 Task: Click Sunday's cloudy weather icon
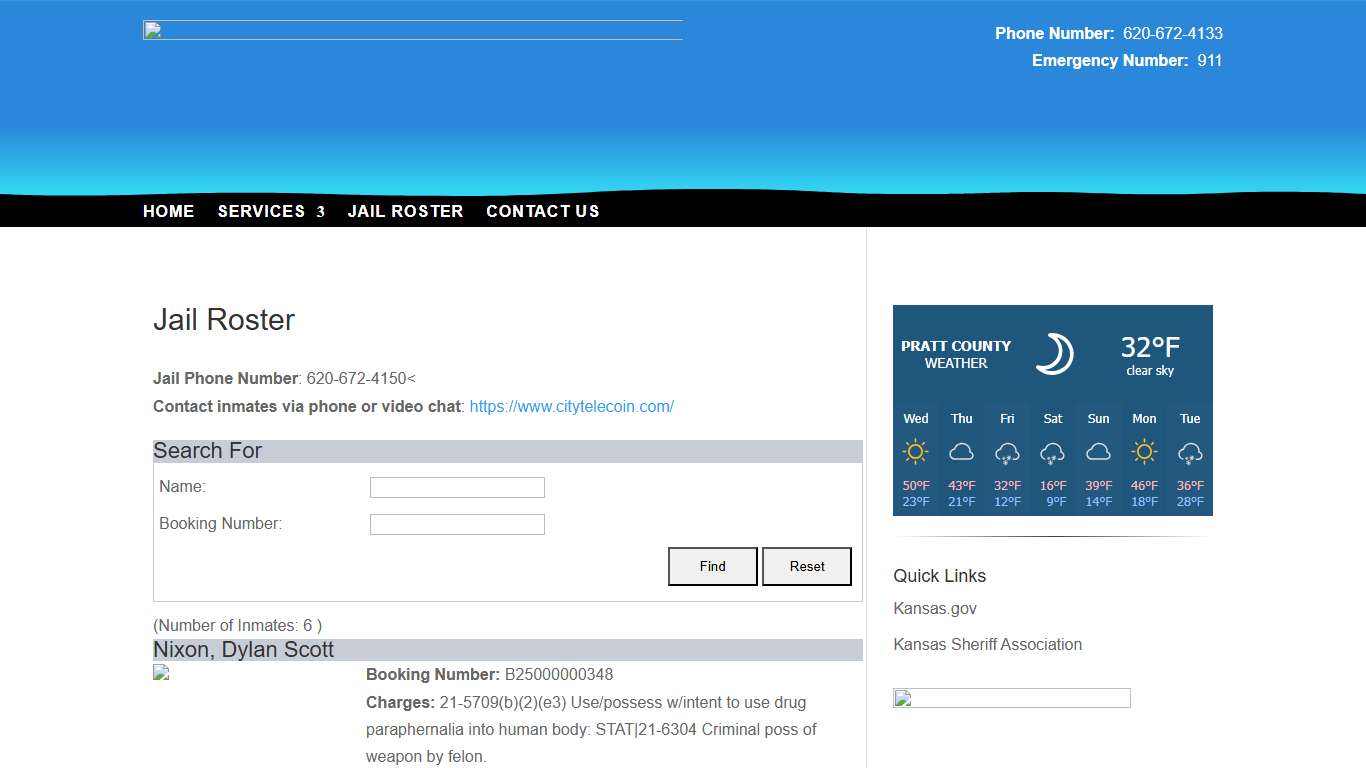(1098, 452)
